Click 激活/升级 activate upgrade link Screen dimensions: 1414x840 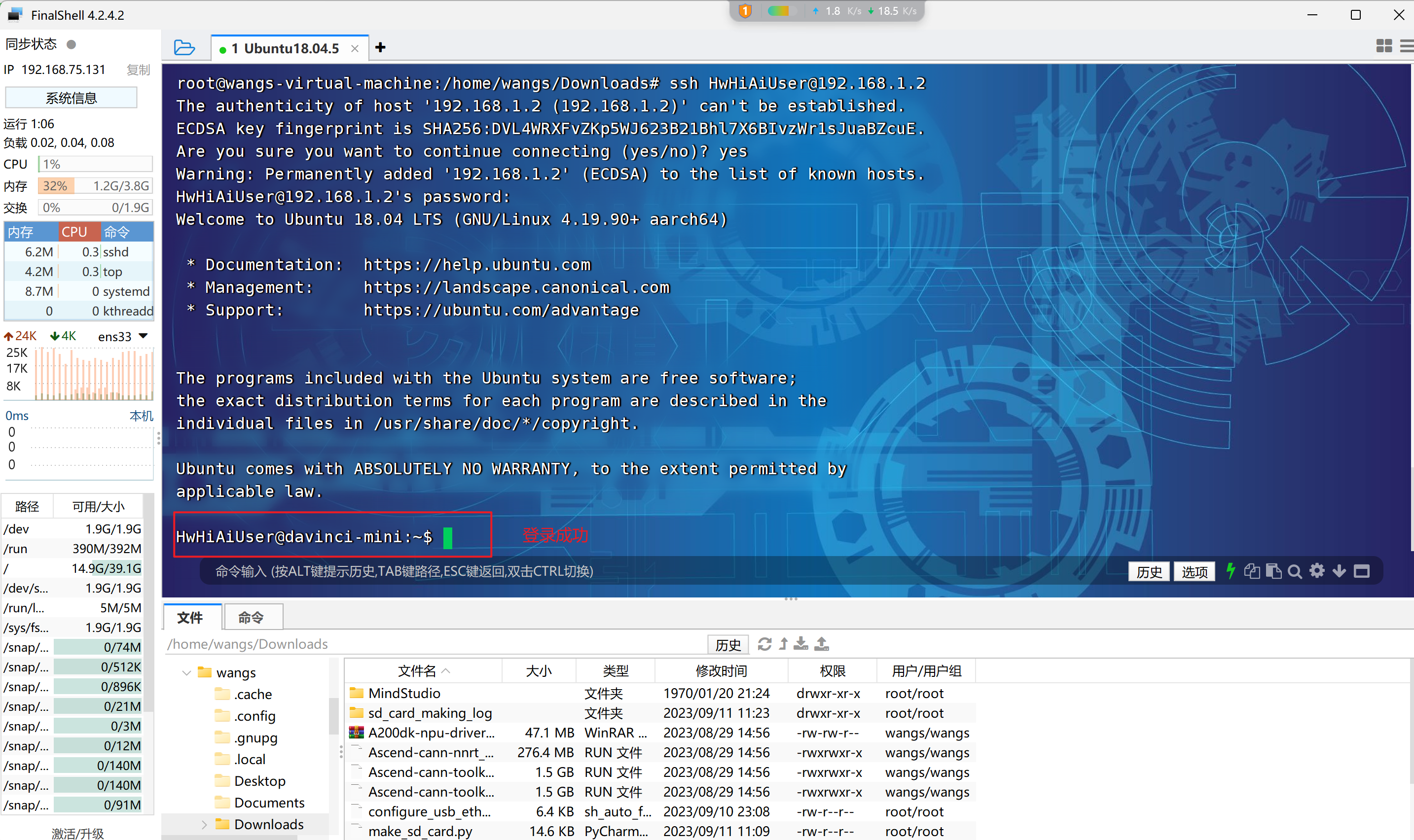pos(77,833)
